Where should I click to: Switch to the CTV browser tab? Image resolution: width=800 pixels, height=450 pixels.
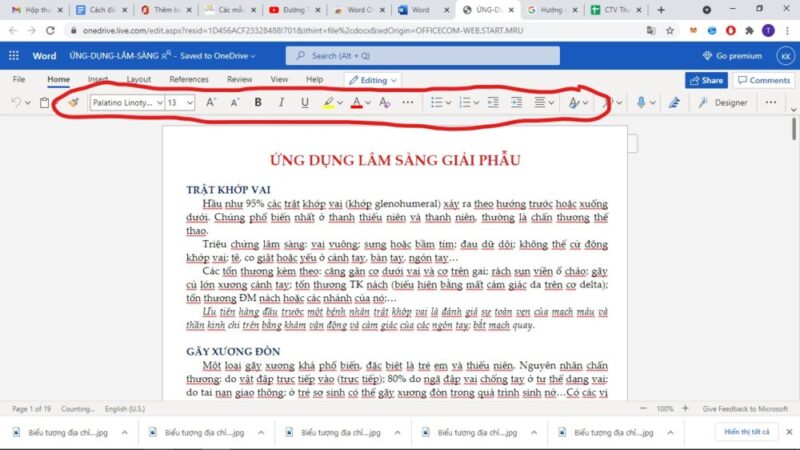pos(616,10)
